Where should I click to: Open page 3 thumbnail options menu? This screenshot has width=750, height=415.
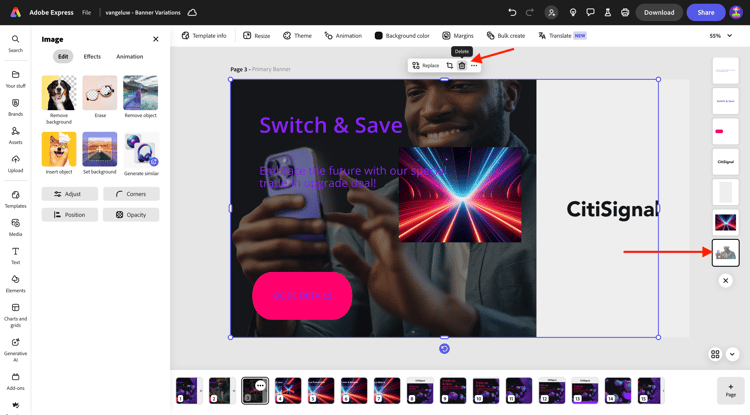260,385
